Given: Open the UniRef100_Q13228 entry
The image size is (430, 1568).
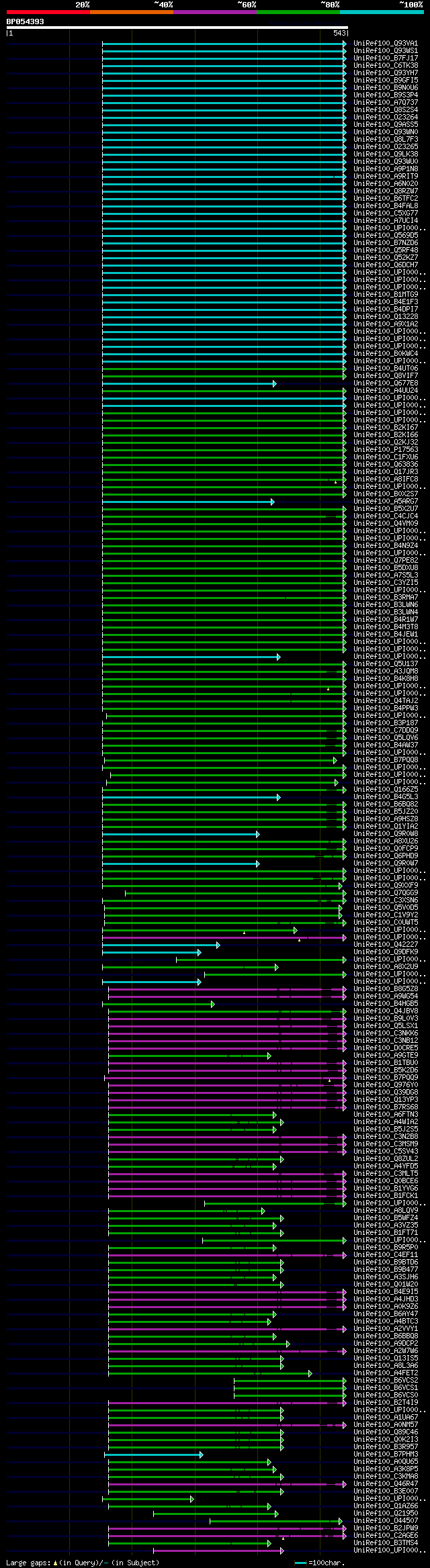Looking at the screenshot, I should tap(386, 316).
